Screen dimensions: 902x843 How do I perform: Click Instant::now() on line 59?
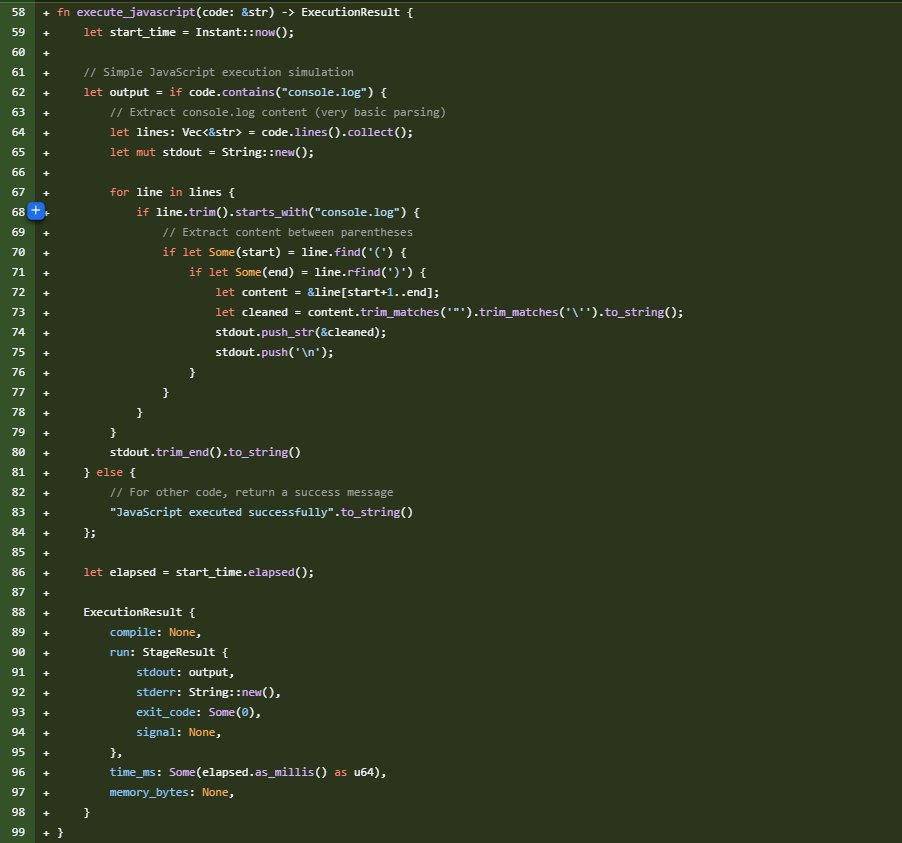click(244, 32)
